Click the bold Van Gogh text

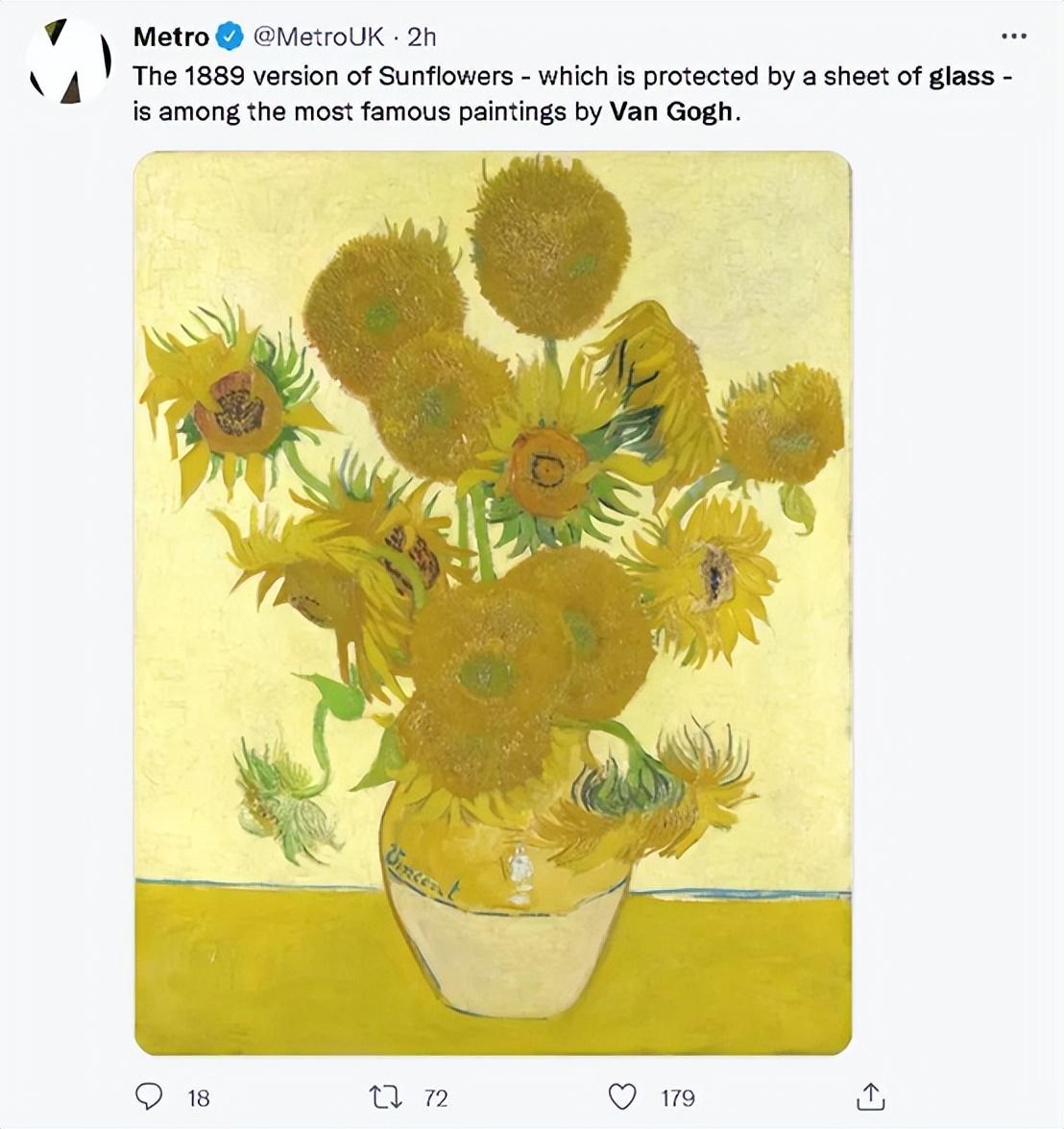(671, 112)
